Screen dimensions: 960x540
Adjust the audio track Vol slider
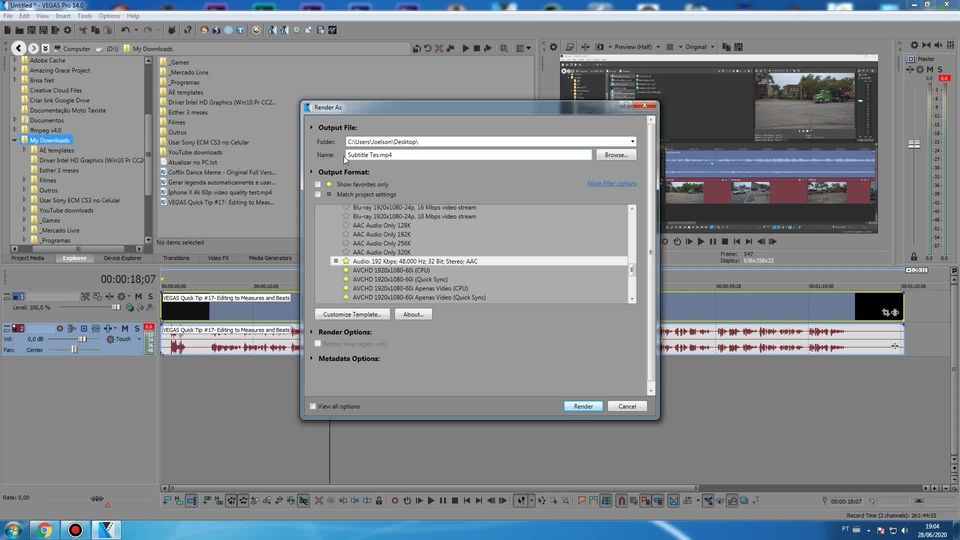[82, 339]
